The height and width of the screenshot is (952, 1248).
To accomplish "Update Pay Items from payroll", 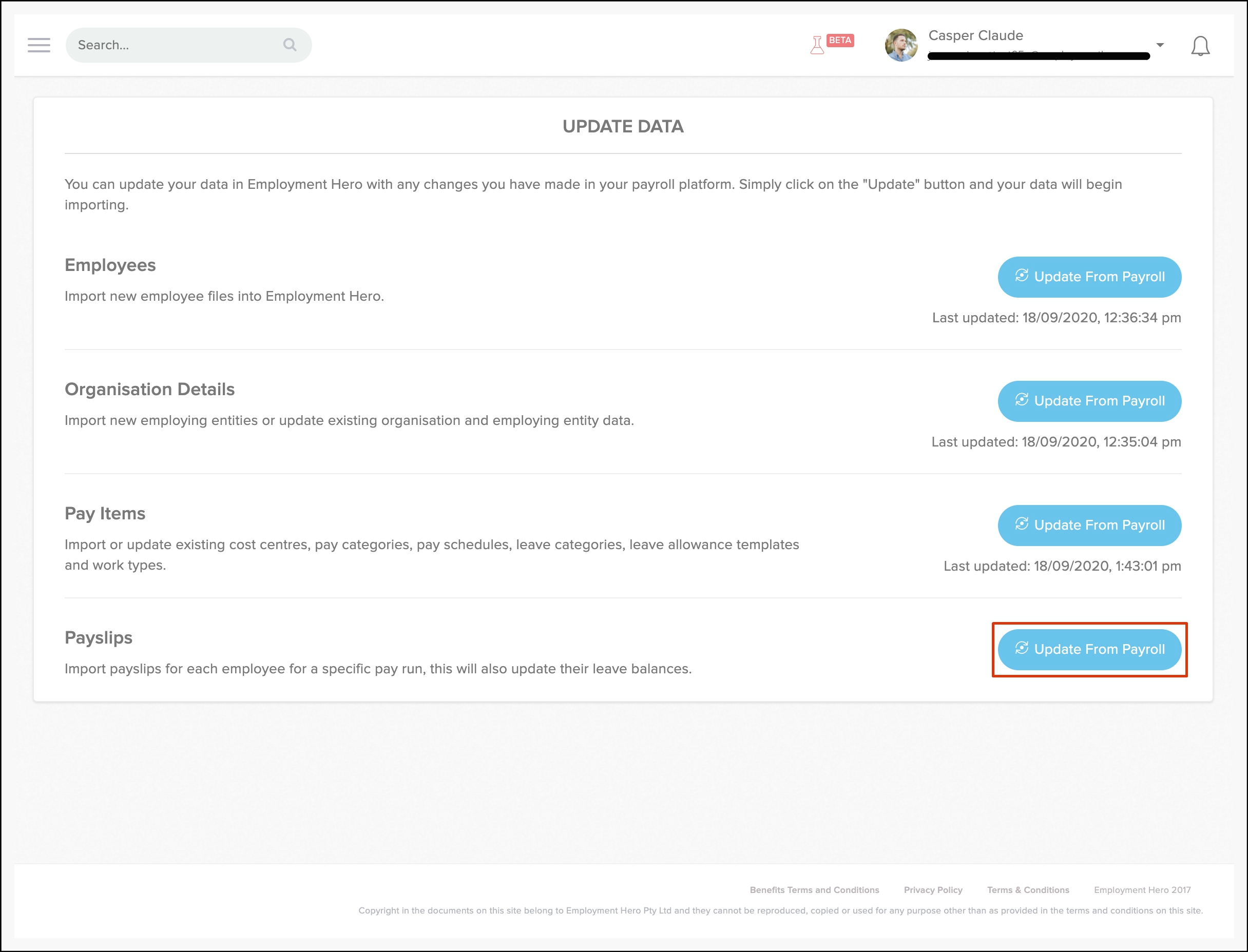I will [x=1089, y=524].
